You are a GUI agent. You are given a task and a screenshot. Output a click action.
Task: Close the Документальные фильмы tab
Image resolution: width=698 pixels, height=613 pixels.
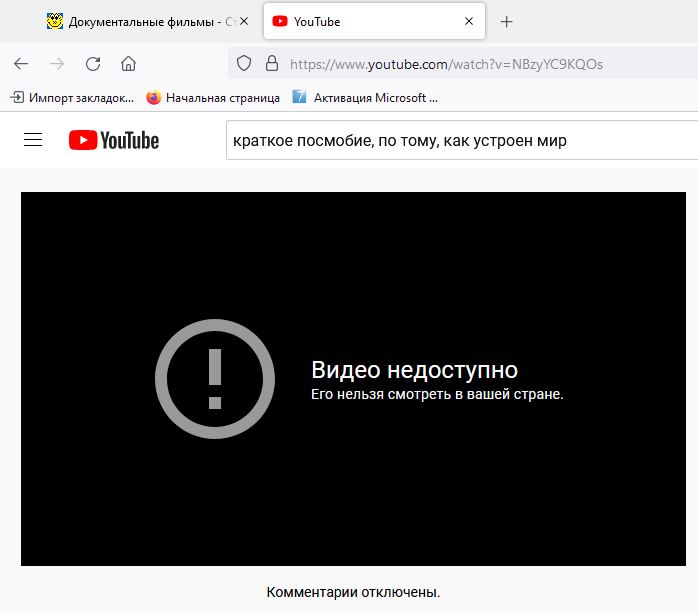pyautogui.click(x=244, y=21)
